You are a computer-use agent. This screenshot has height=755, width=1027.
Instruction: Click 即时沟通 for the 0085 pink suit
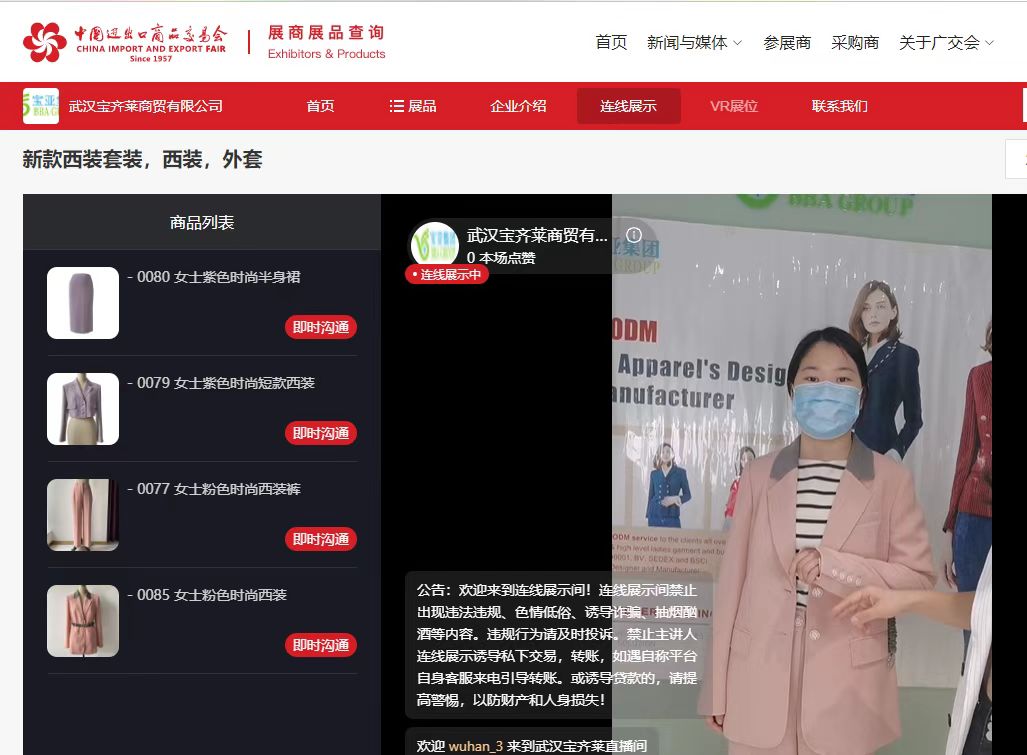pyautogui.click(x=320, y=645)
